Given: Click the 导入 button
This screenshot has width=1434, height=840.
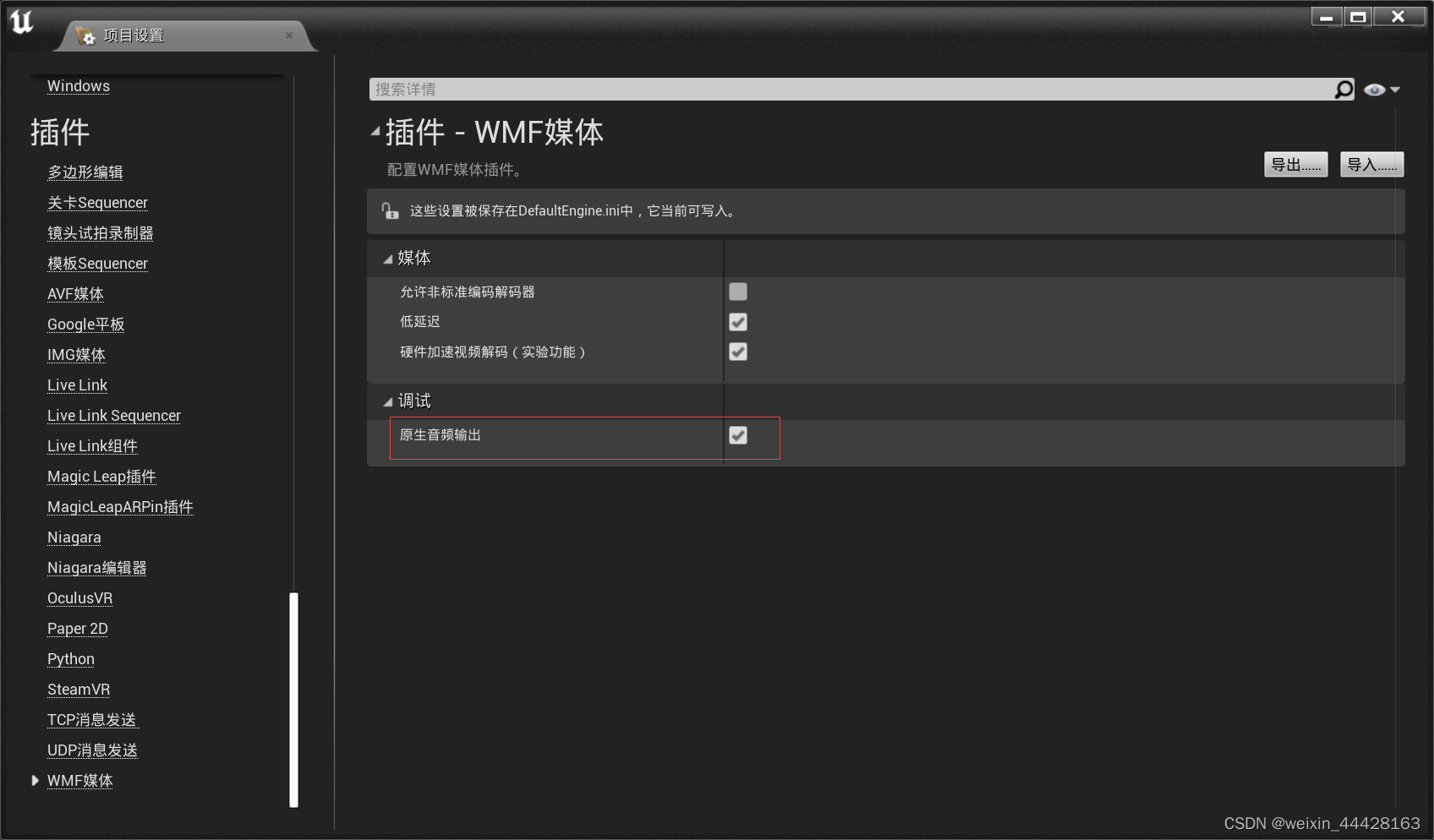Looking at the screenshot, I should point(1371,165).
